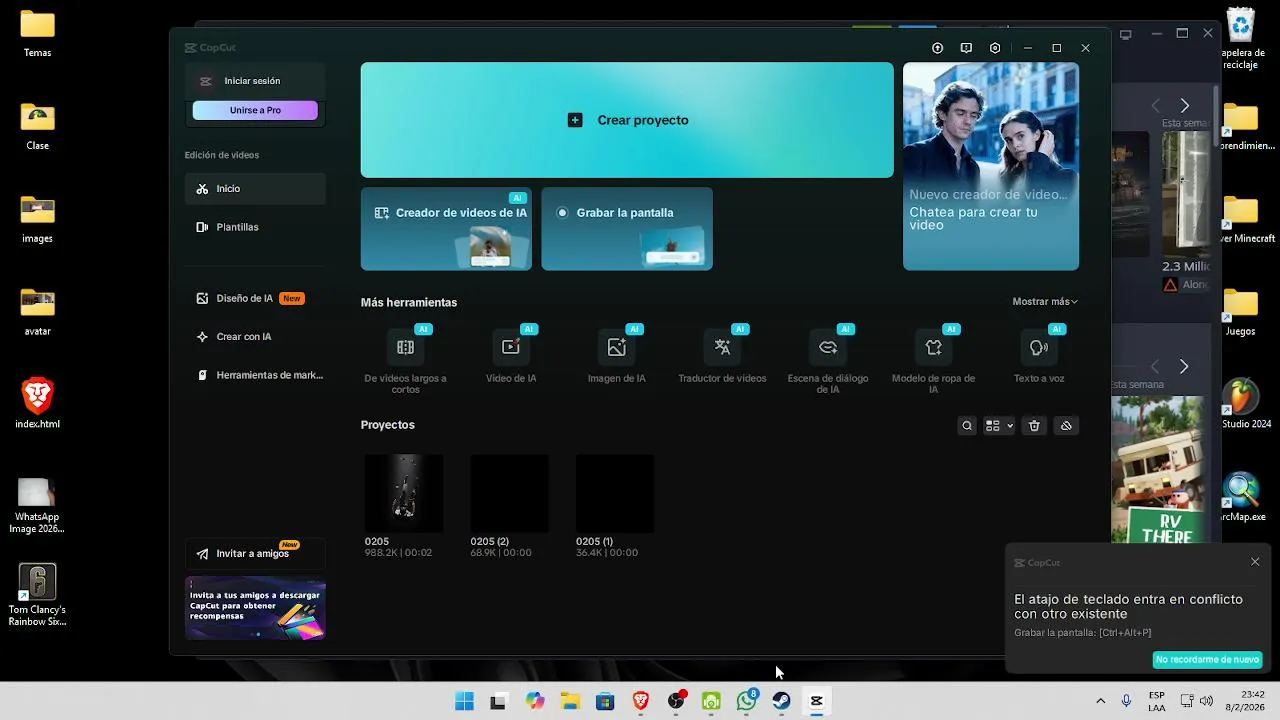The image size is (1280, 720).
Task: Open the ESP LAA language switcher
Action: click(x=1157, y=701)
